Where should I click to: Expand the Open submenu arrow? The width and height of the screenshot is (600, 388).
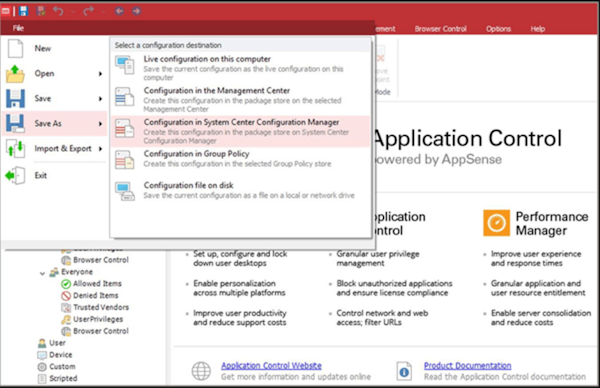100,74
